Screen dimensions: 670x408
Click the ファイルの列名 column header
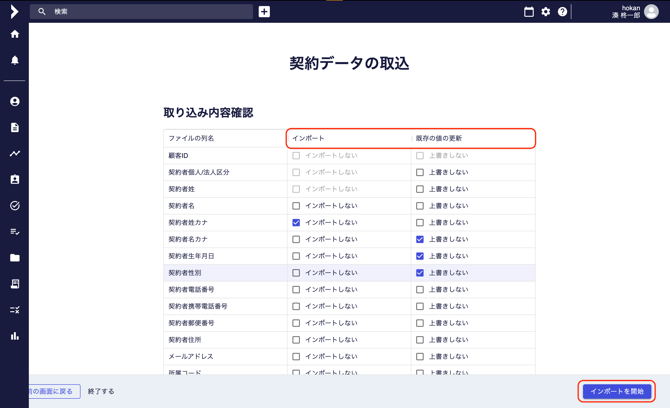[x=191, y=138]
